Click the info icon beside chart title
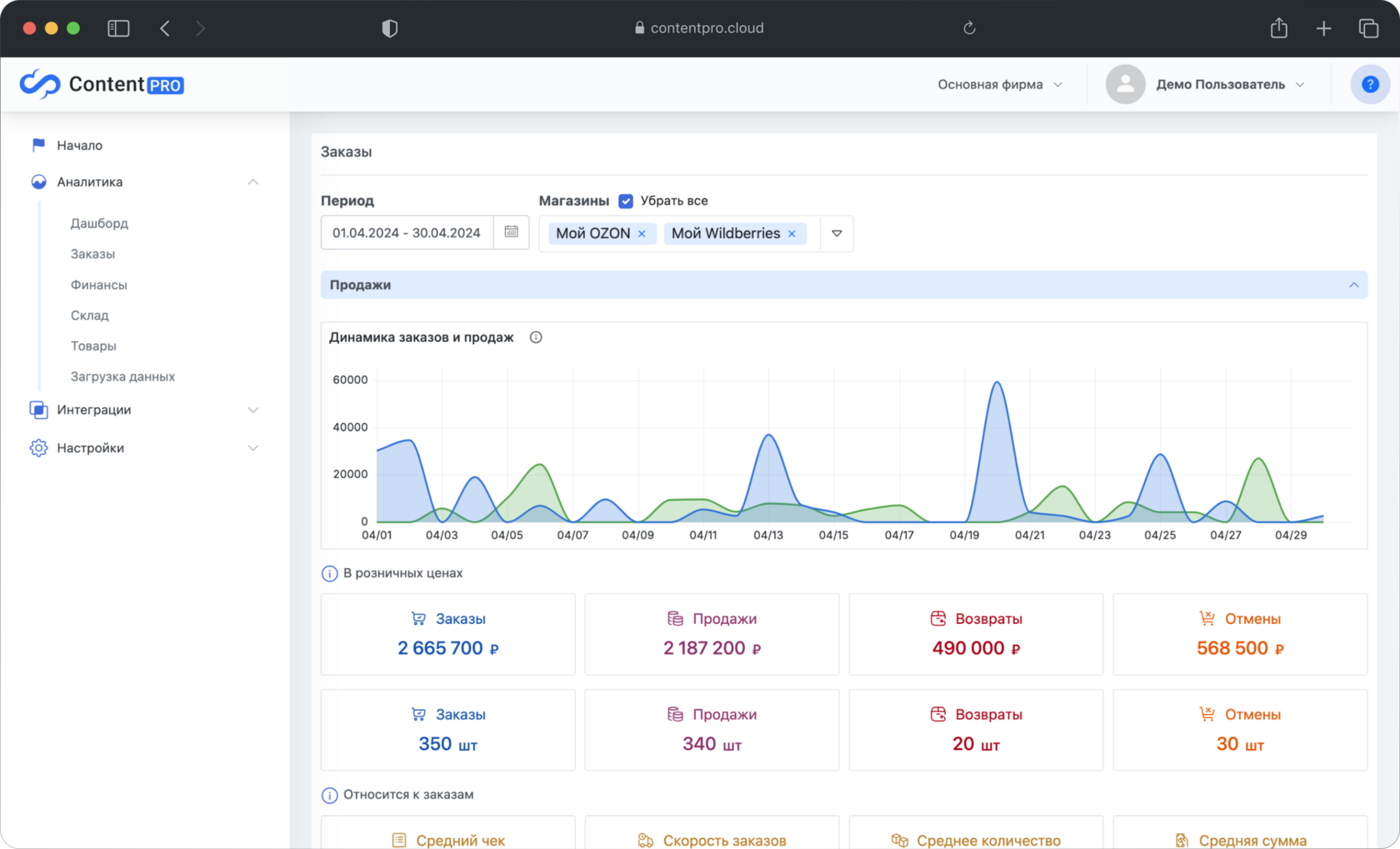This screenshot has width=1400, height=849. [x=536, y=337]
